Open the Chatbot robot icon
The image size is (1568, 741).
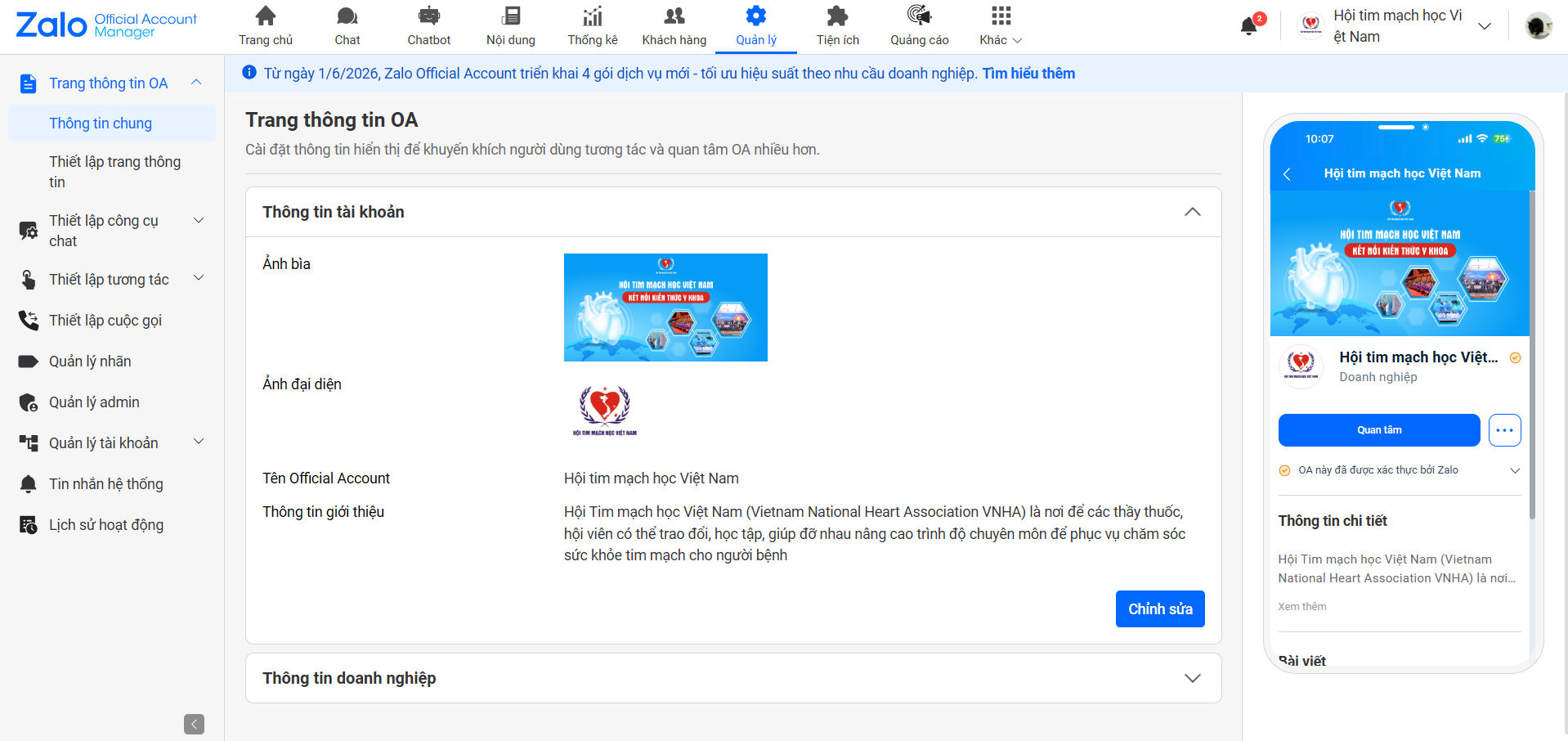tap(429, 16)
